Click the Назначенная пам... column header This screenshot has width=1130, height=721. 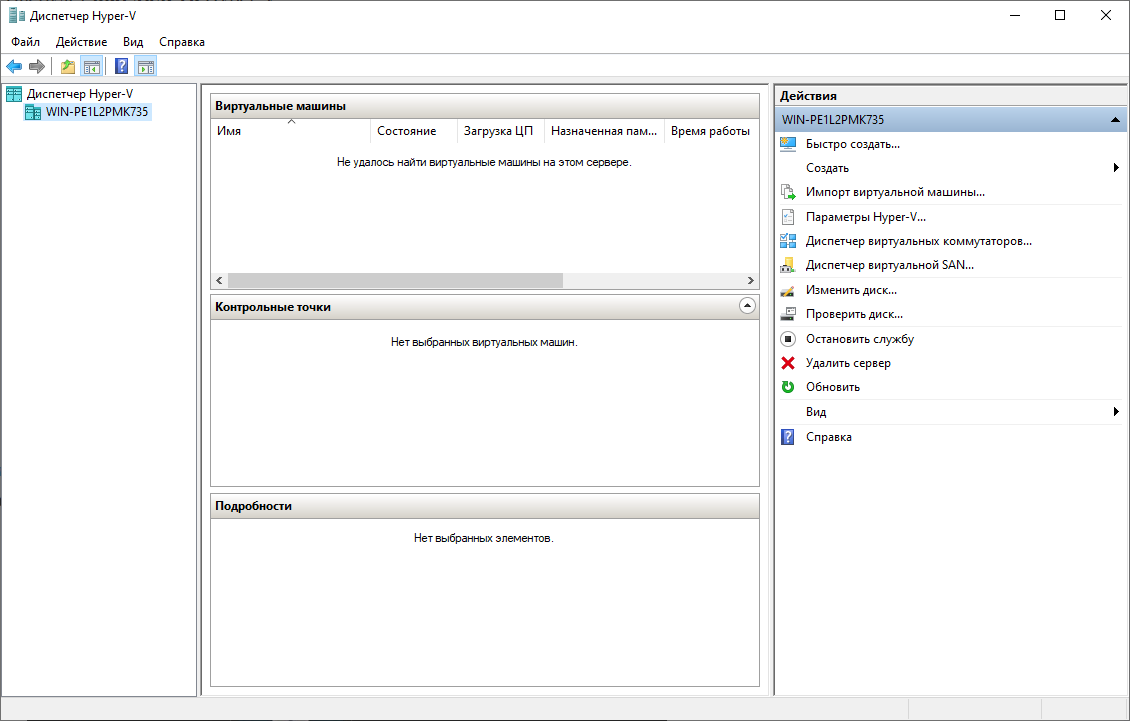pos(604,131)
